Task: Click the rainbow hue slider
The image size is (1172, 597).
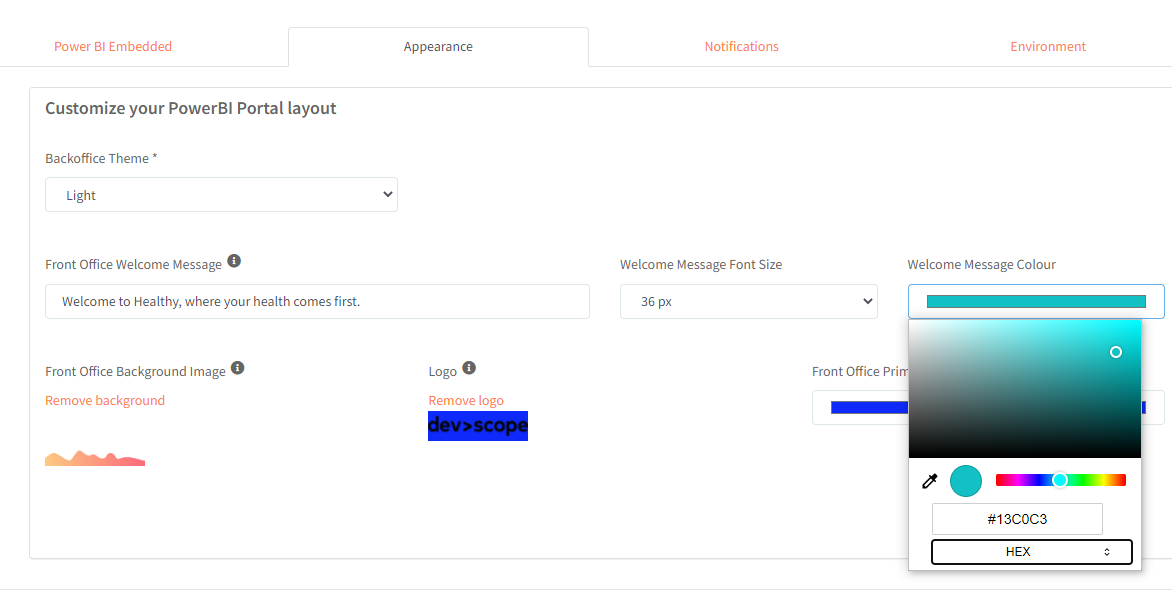Action: click(x=1061, y=480)
